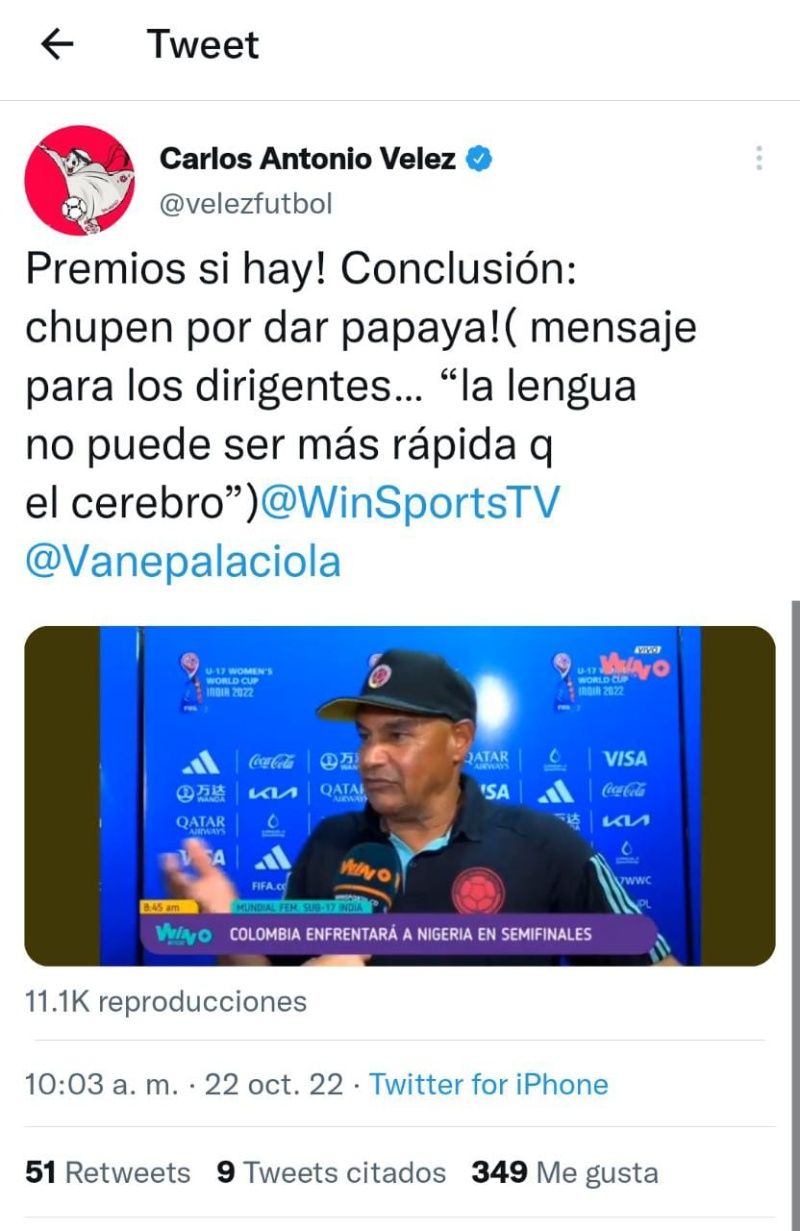Image resolution: width=800 pixels, height=1231 pixels.
Task: View the 9 Tweets citados list
Action: click(x=331, y=1172)
